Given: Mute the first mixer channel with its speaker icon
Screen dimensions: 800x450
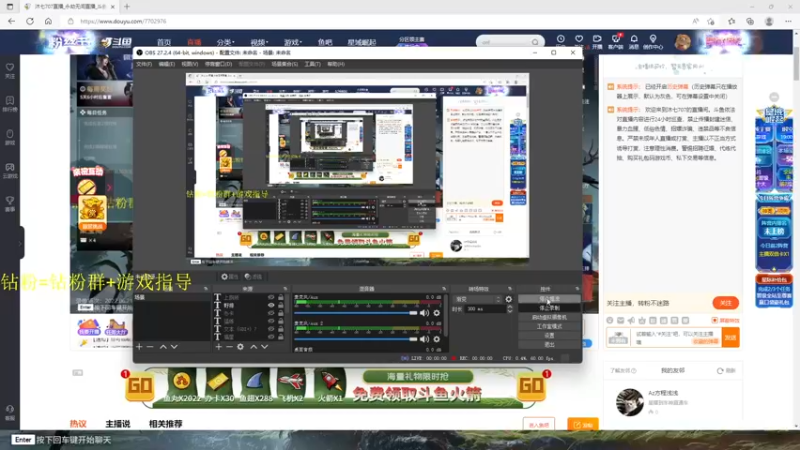Looking at the screenshot, I should (x=424, y=313).
